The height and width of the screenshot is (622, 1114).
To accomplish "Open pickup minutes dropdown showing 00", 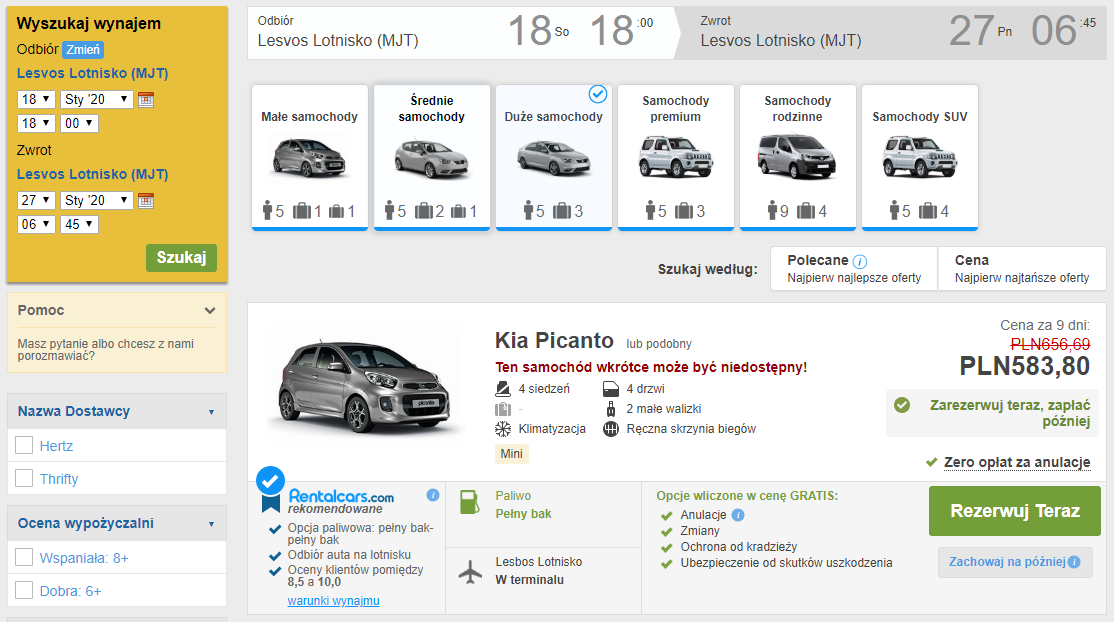I will pyautogui.click(x=79, y=123).
